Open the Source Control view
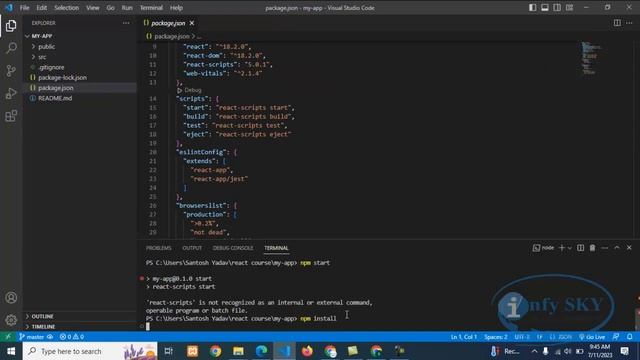640x360 pixels. coord(11,71)
